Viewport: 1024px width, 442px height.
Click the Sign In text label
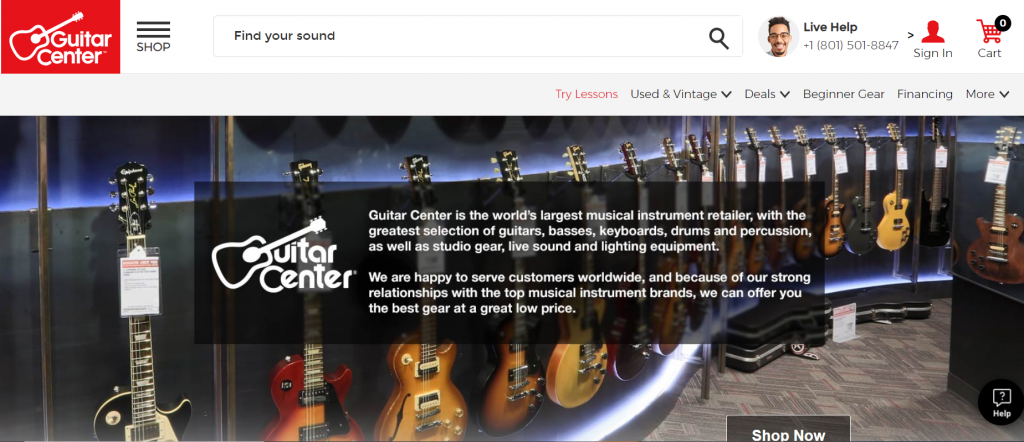[x=933, y=54]
